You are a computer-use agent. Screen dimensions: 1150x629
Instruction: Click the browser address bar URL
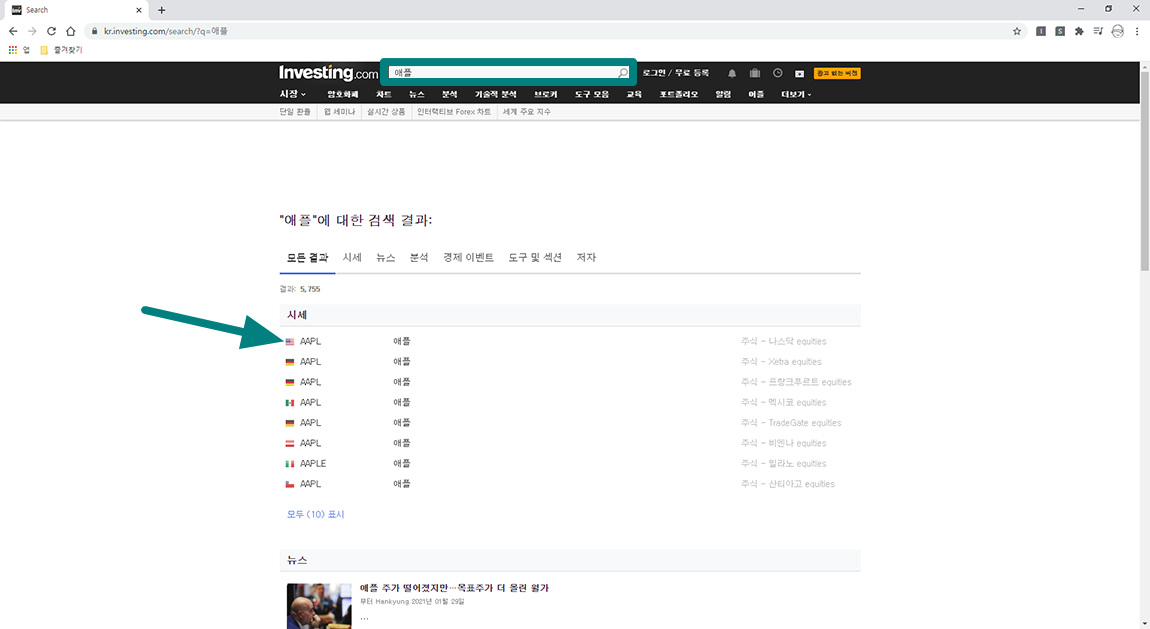click(x=166, y=32)
